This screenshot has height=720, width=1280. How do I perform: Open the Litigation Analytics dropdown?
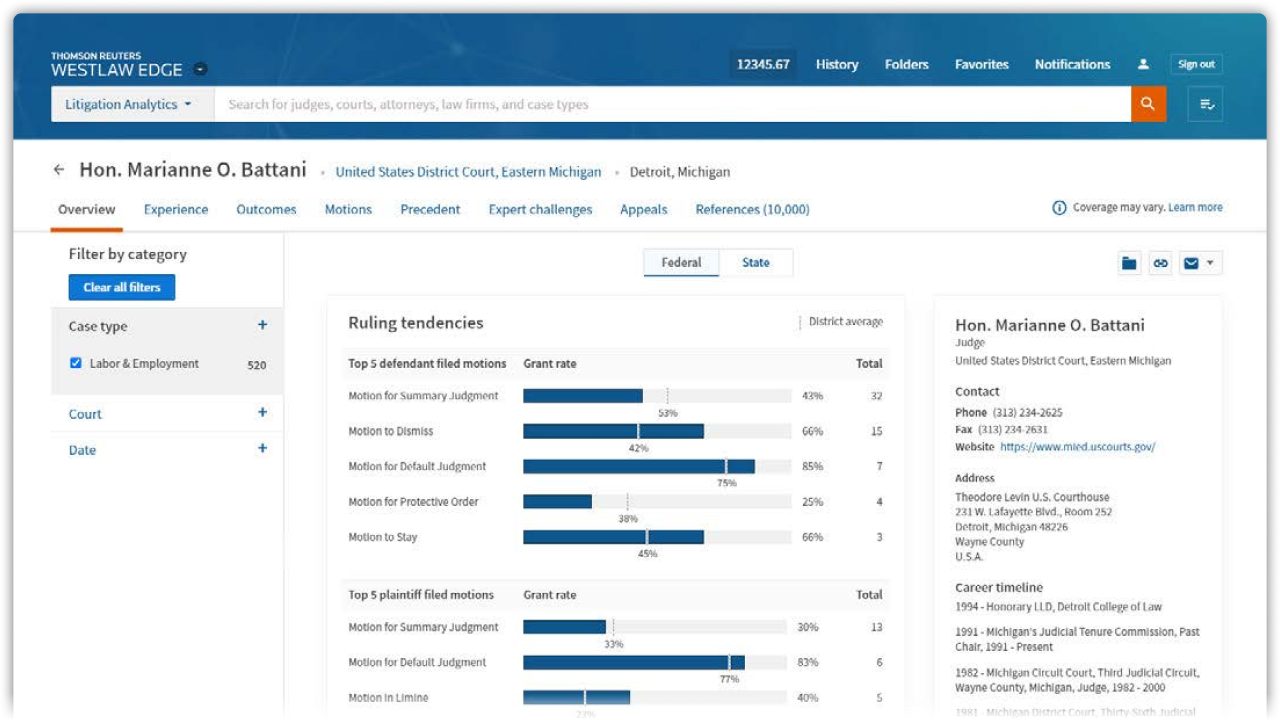click(x=131, y=103)
